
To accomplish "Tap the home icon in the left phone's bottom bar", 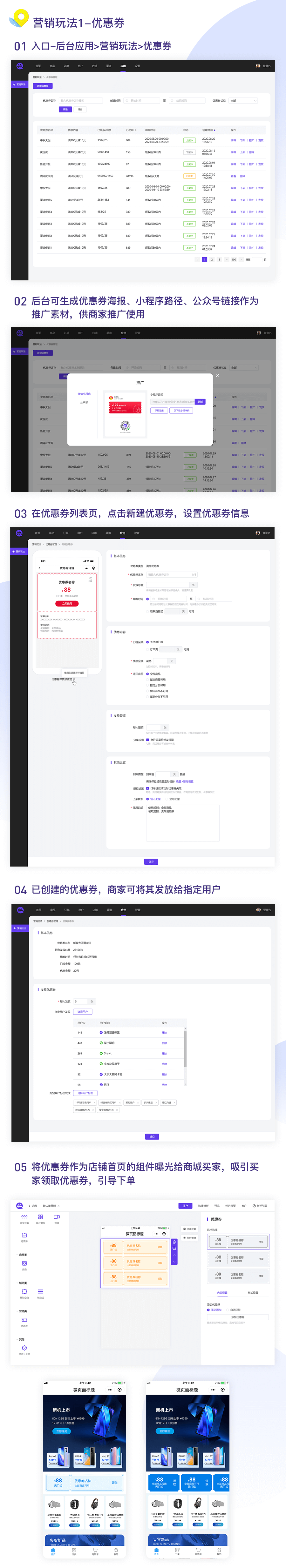I will 54,1551.
